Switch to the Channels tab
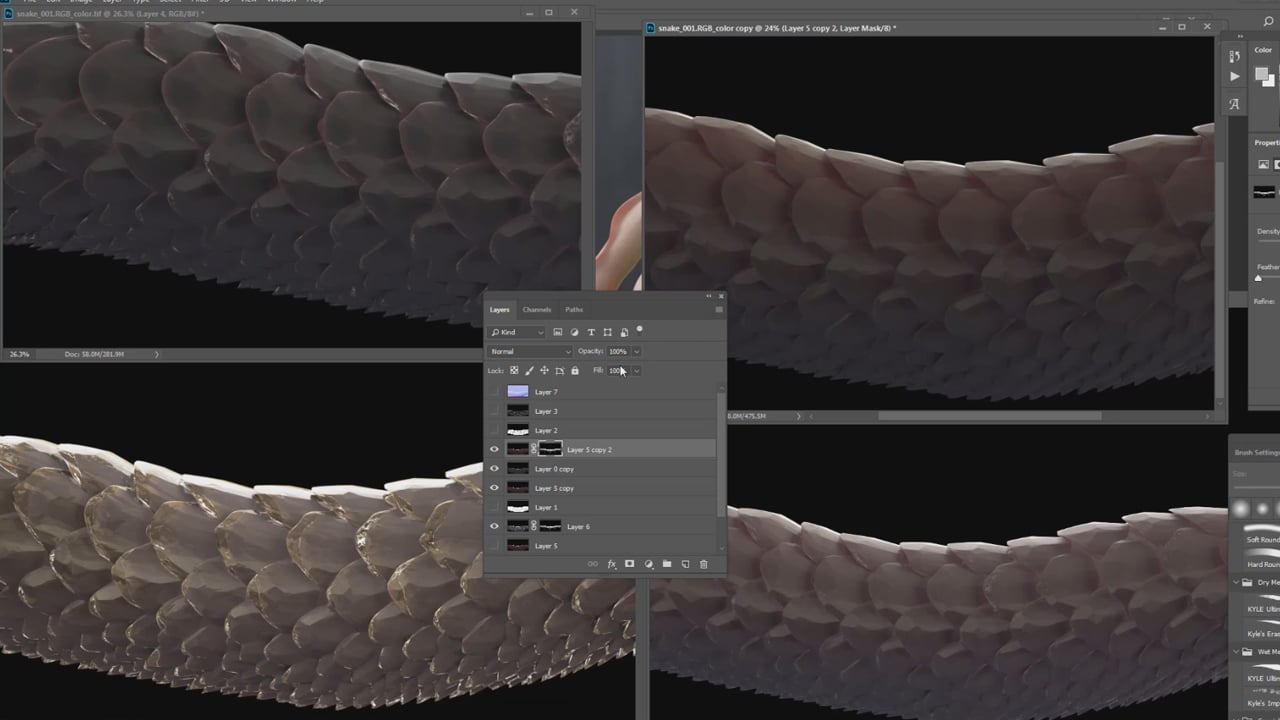 pyautogui.click(x=537, y=310)
